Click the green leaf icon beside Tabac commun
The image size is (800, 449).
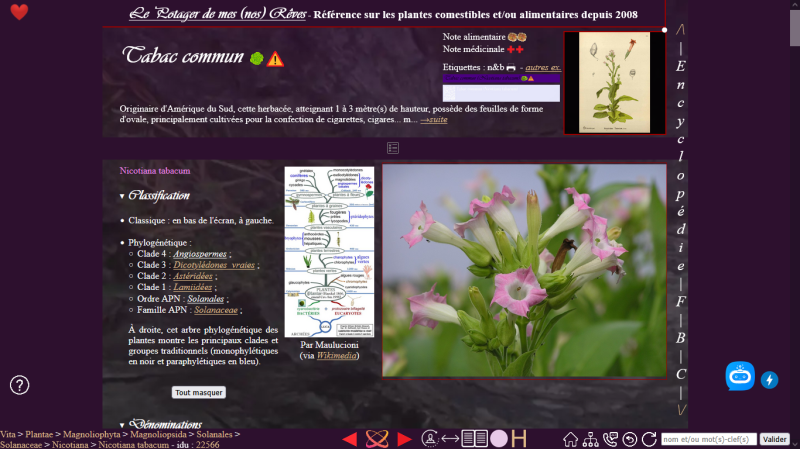tap(257, 59)
